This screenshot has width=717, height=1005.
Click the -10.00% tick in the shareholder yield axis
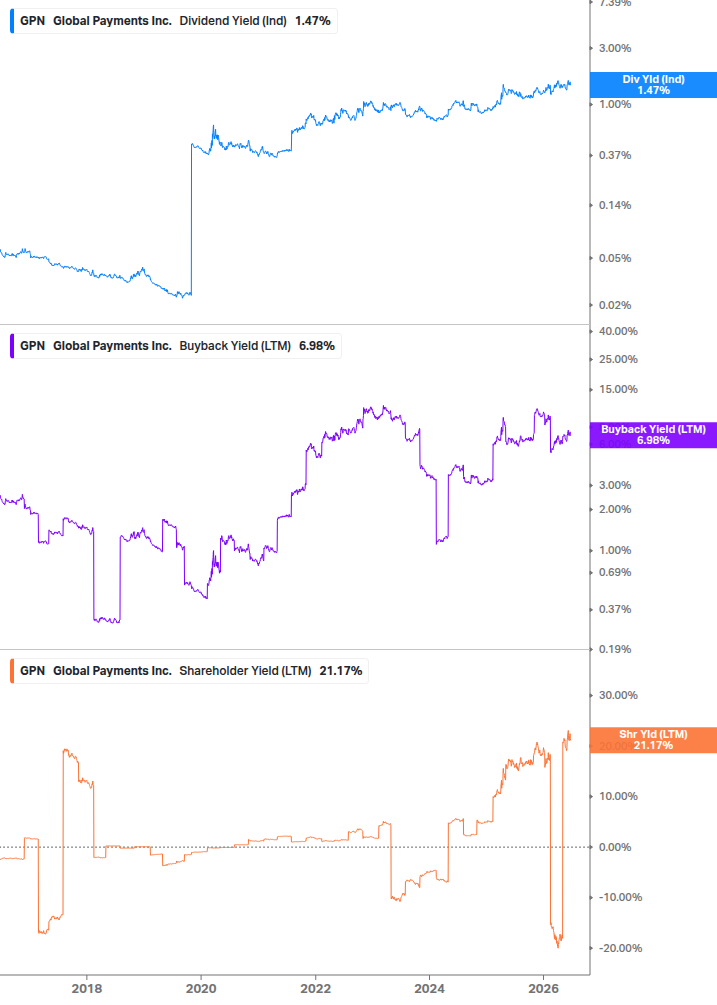click(620, 897)
